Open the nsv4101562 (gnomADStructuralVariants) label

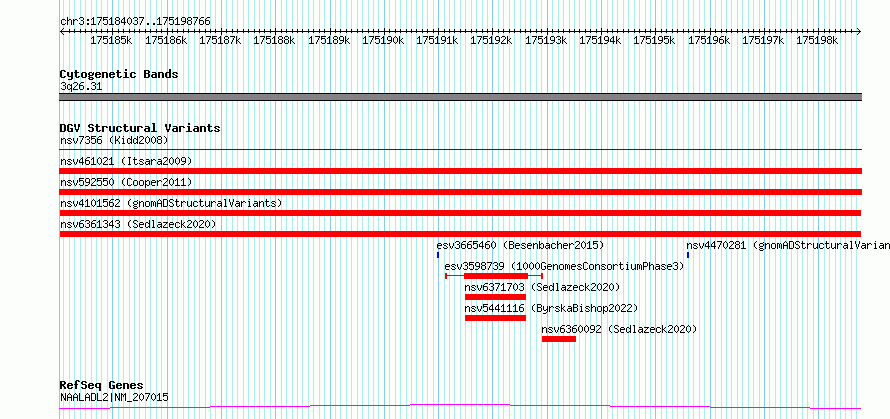(x=171, y=203)
